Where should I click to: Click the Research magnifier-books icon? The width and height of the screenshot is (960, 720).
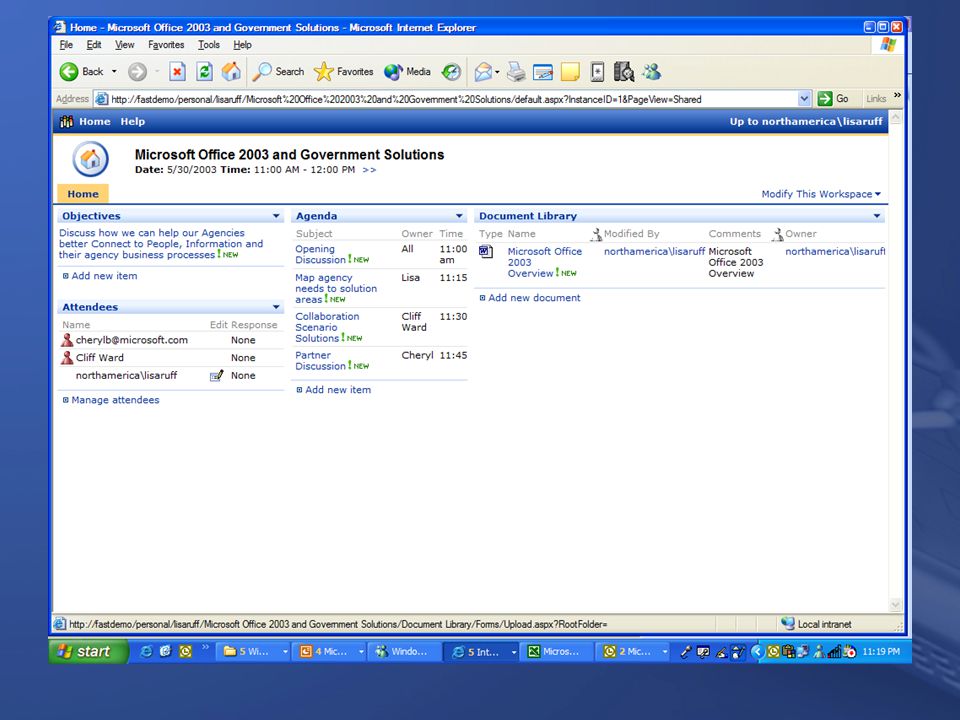click(x=624, y=72)
